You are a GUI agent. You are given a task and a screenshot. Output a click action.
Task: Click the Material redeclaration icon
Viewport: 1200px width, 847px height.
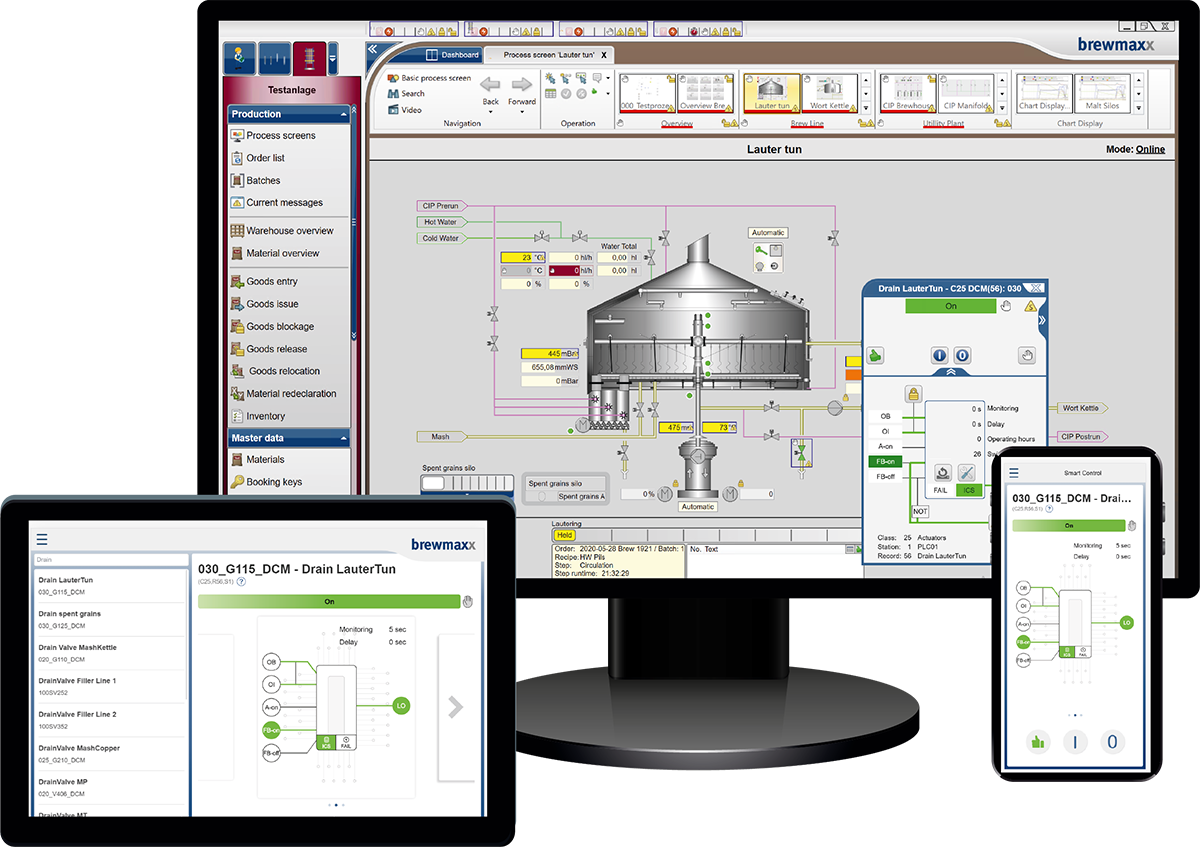tap(238, 393)
